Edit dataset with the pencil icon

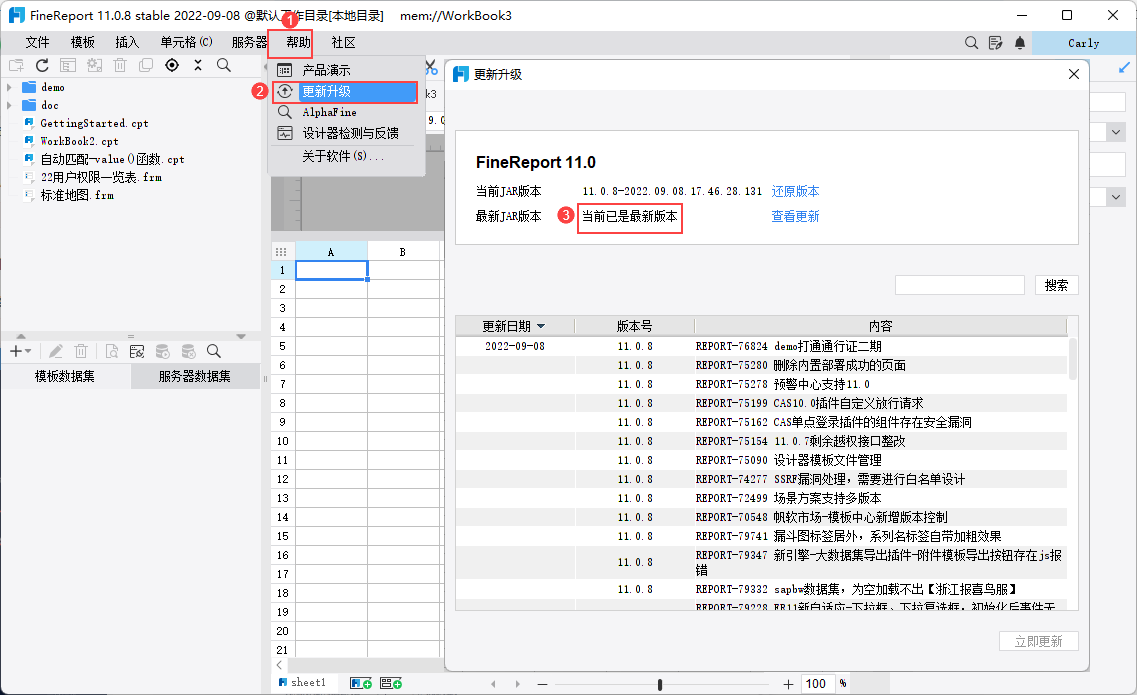56,351
